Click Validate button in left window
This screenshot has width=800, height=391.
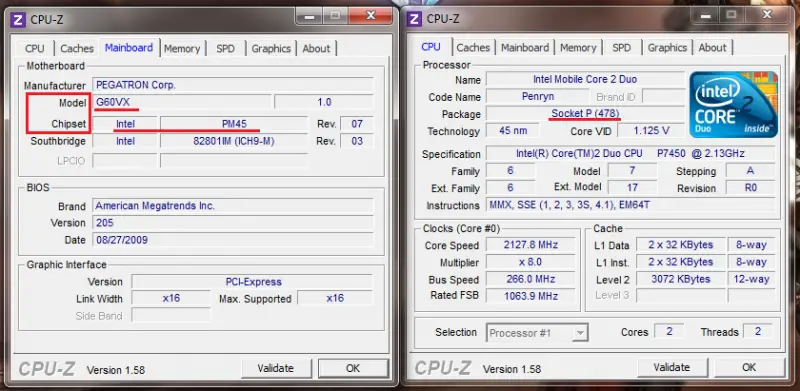276,368
